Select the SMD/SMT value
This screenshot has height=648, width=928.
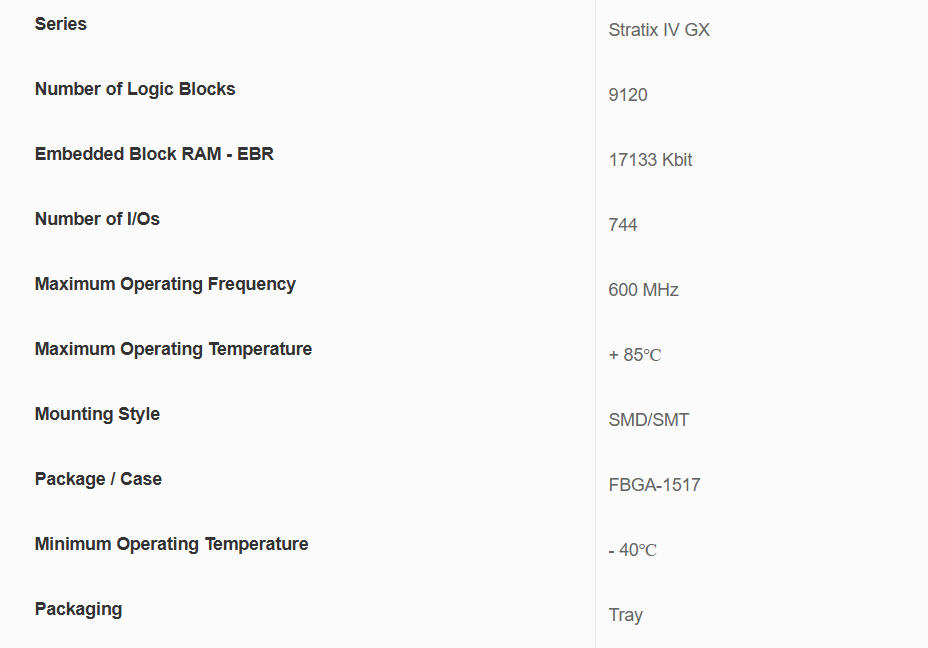coord(649,420)
